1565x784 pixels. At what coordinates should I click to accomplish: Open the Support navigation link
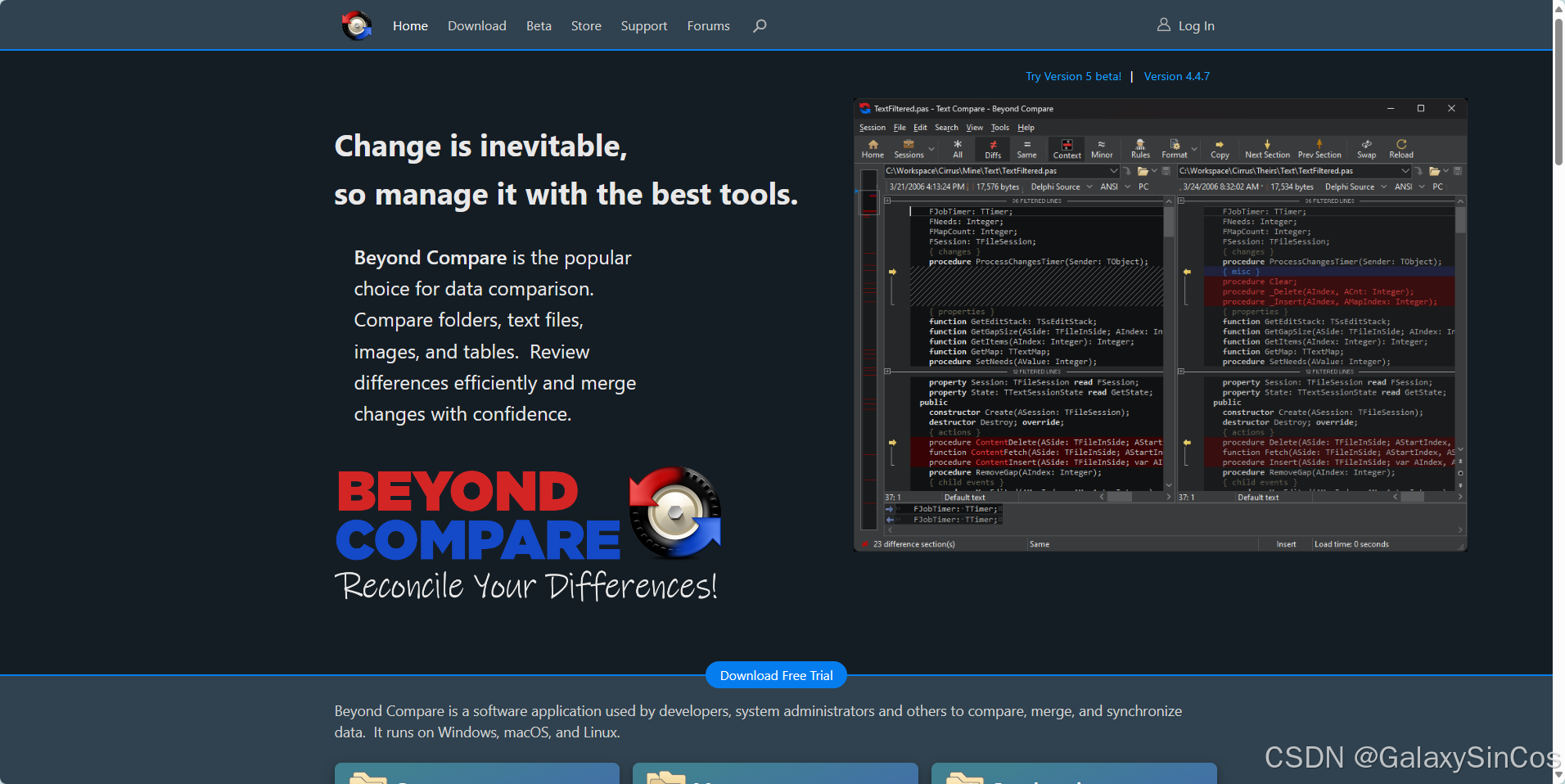point(644,26)
